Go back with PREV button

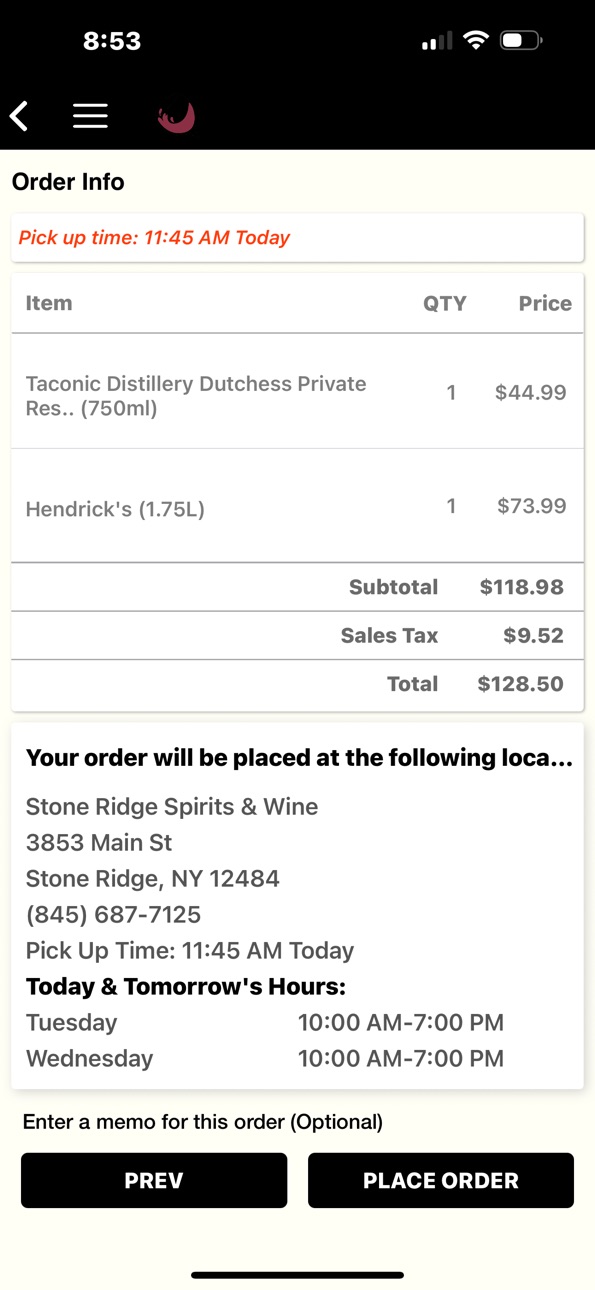pos(154,1180)
